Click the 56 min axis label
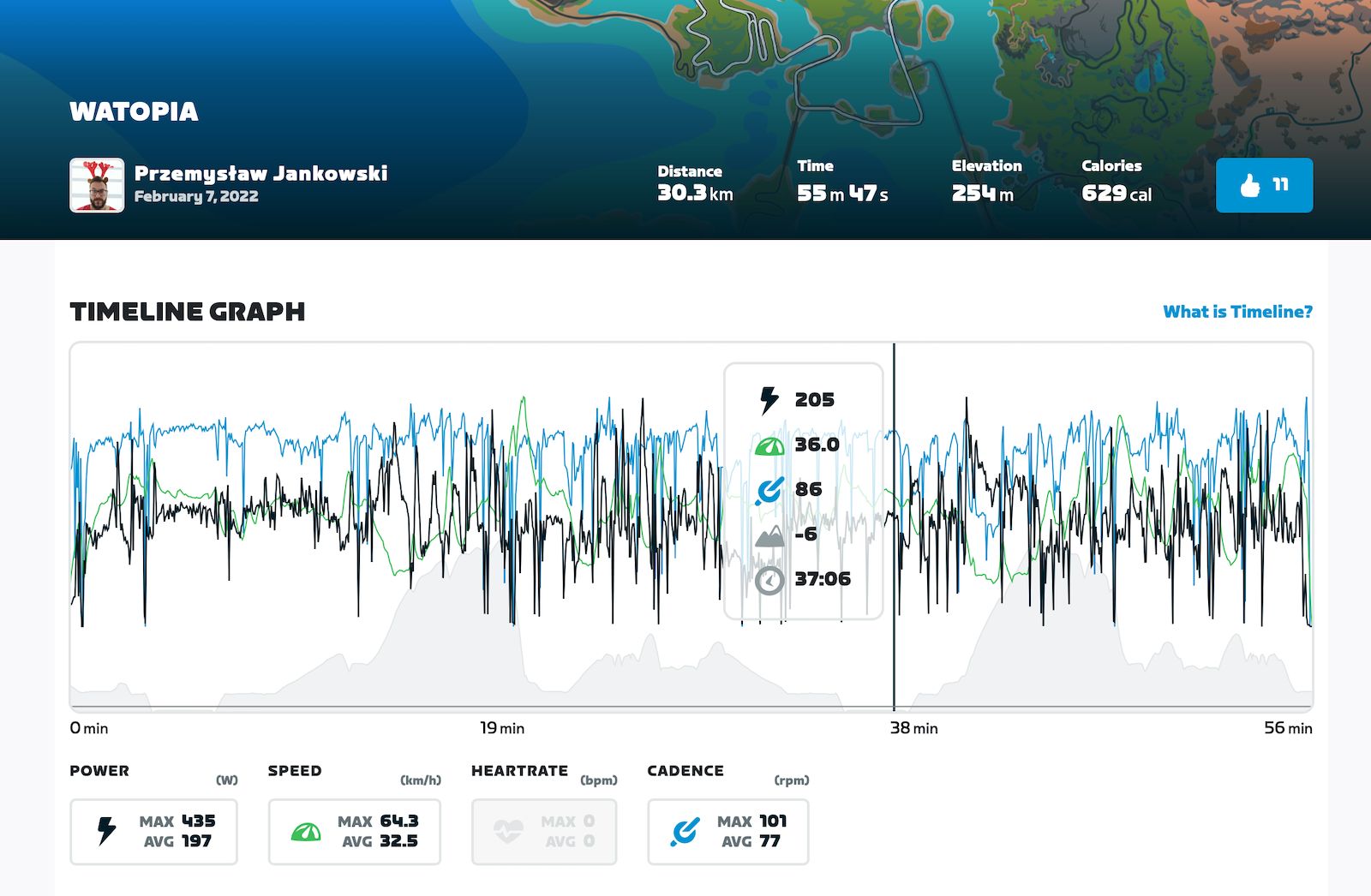Screen dimensions: 1371x896 coord(1288,728)
